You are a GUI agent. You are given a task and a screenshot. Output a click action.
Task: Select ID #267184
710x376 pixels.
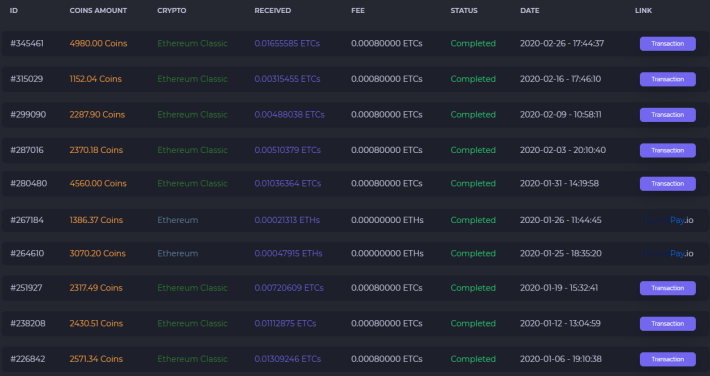27,220
